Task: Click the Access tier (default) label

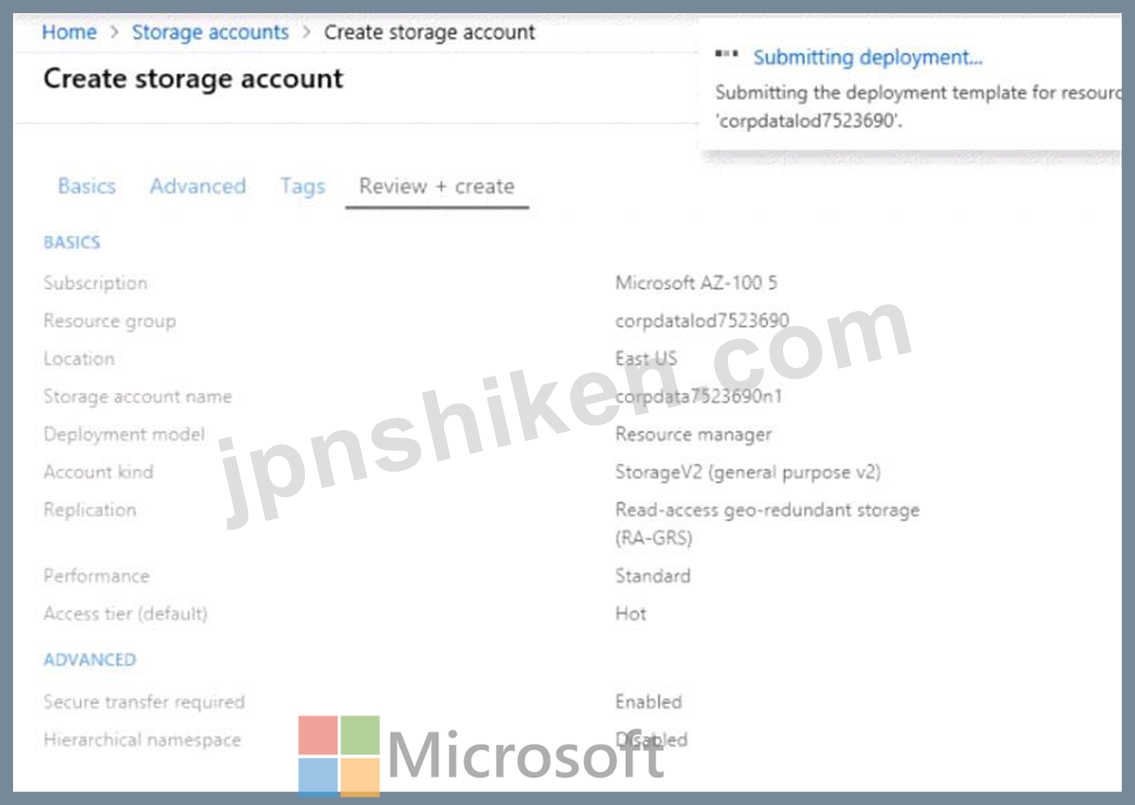Action: (125, 614)
